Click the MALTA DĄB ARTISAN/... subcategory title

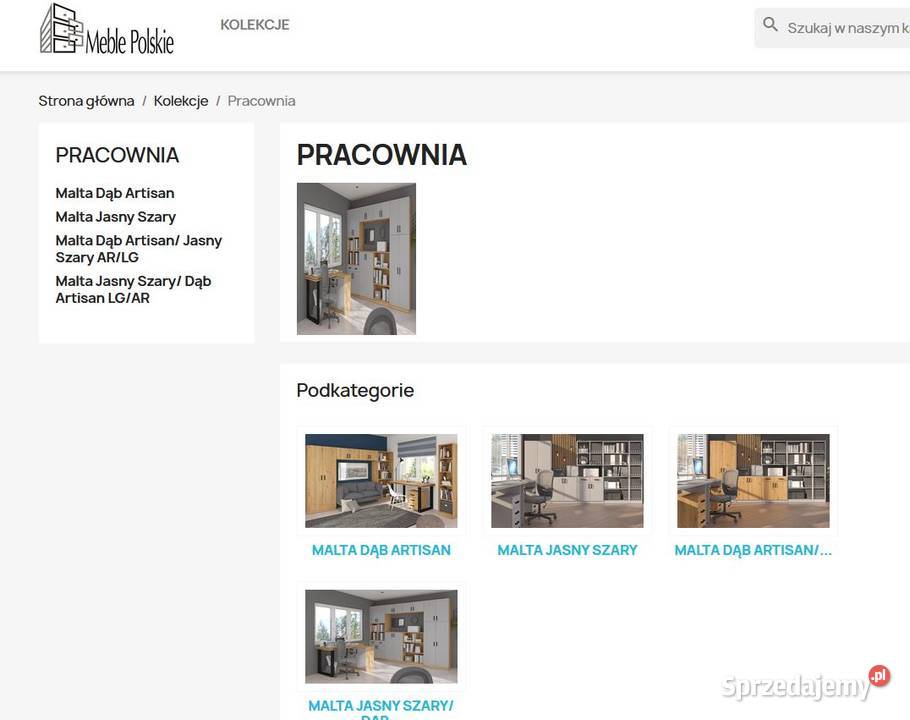click(753, 550)
